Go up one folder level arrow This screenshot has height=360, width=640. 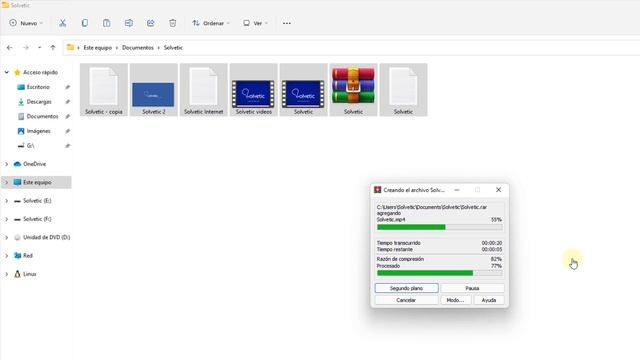click(x=53, y=48)
